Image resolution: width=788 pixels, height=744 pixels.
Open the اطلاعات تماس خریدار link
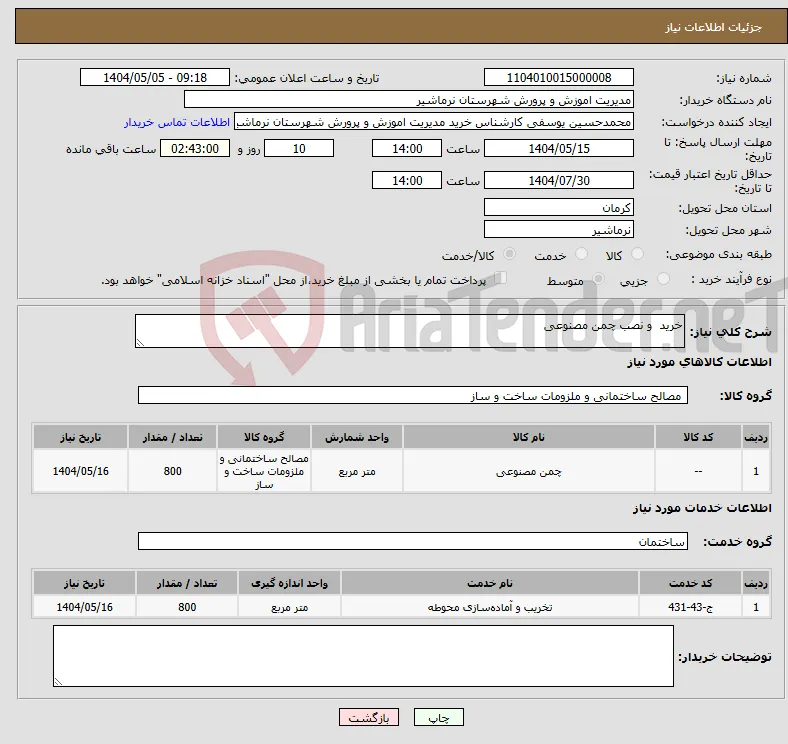(x=177, y=122)
